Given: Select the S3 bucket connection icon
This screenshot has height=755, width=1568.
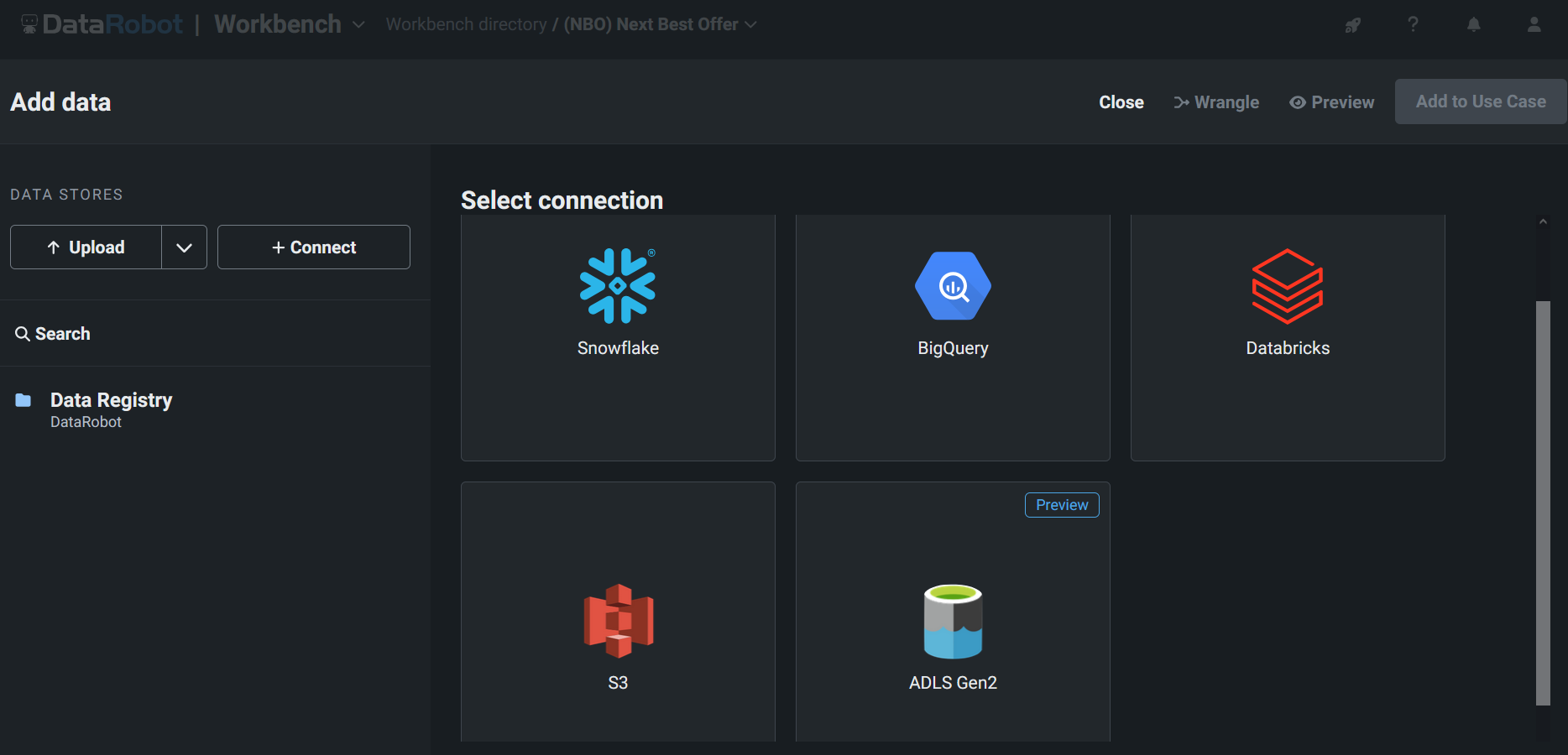Looking at the screenshot, I should click(x=618, y=621).
